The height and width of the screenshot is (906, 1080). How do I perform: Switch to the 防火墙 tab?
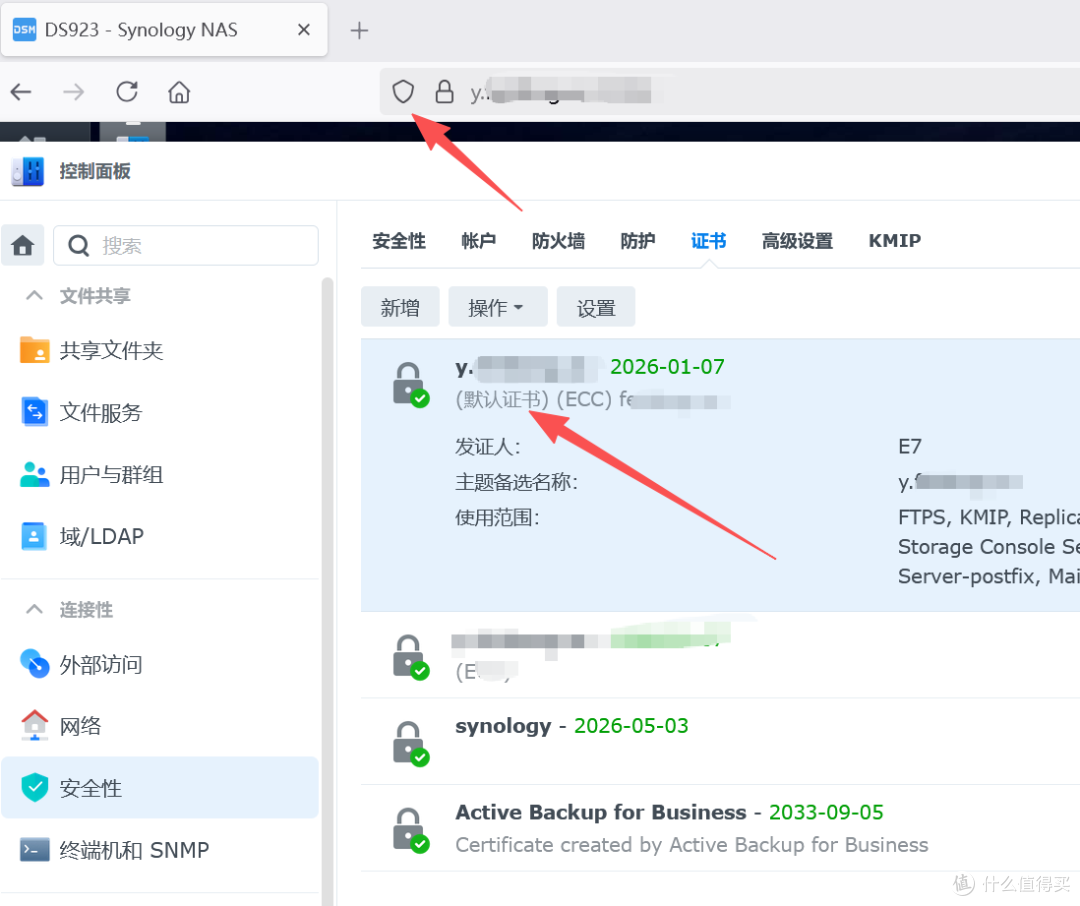pos(558,240)
